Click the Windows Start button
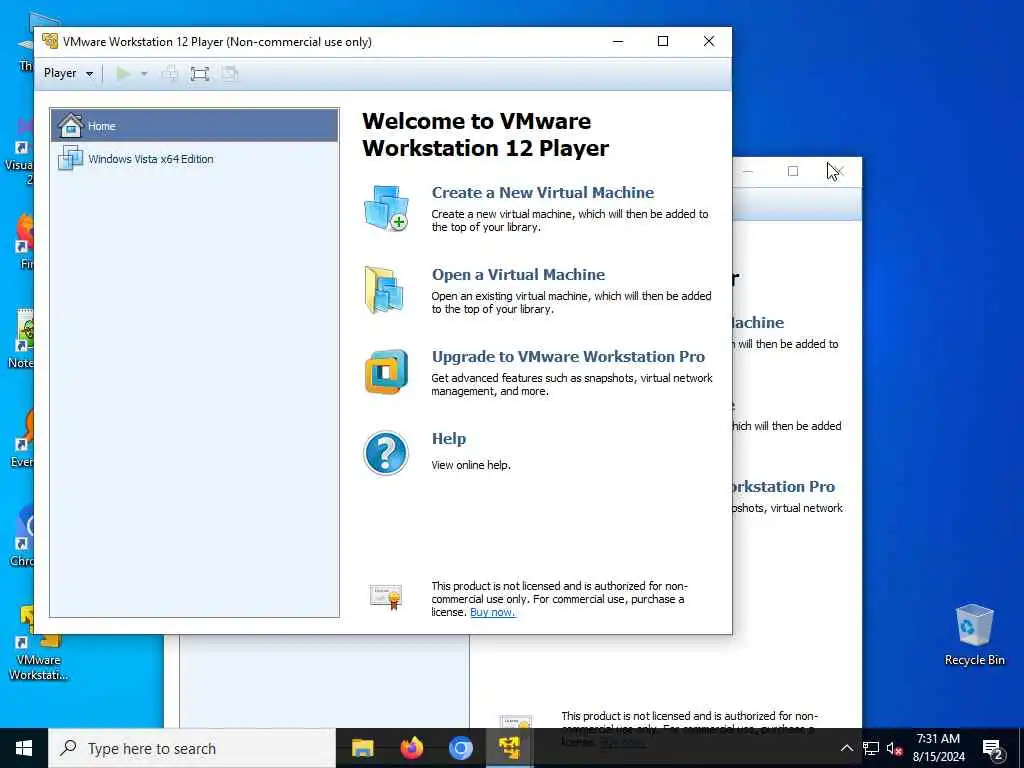The image size is (1024, 768). tap(24, 748)
